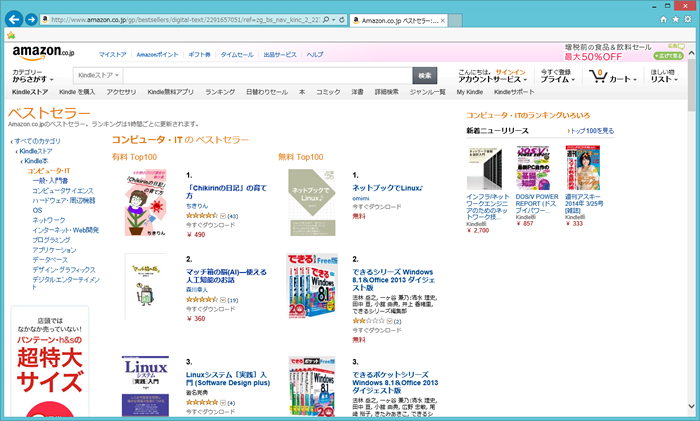Click the Linuxシステム実践入門 book cover
Image resolution: width=700 pixels, height=421 pixels.
click(146, 386)
